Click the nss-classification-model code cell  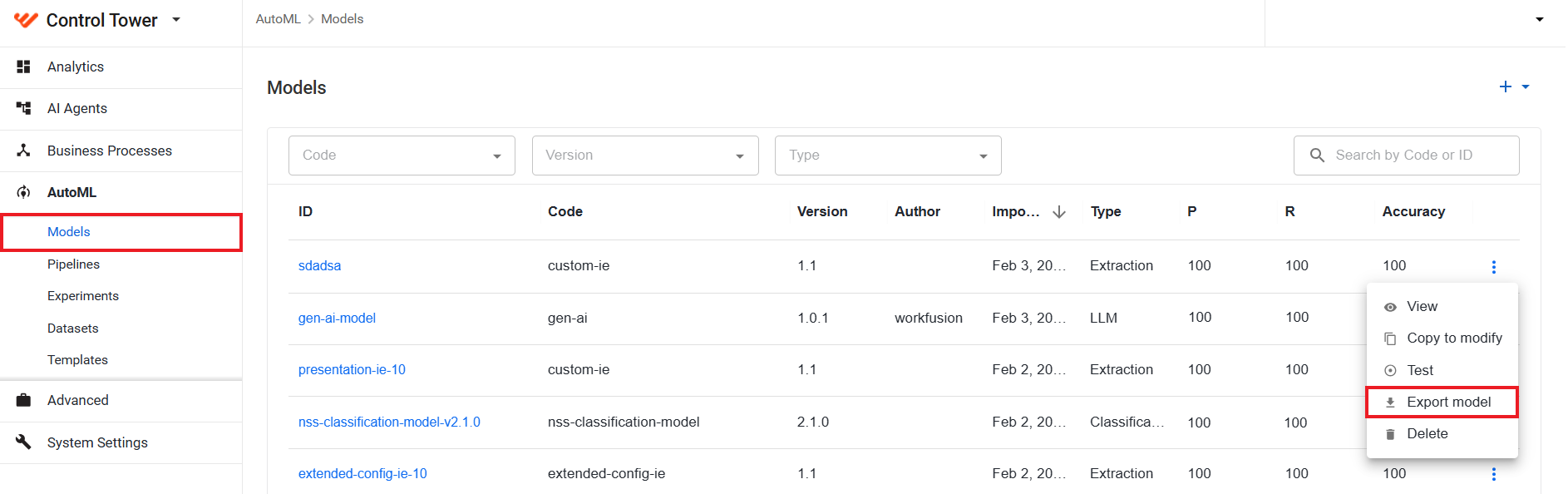624,422
